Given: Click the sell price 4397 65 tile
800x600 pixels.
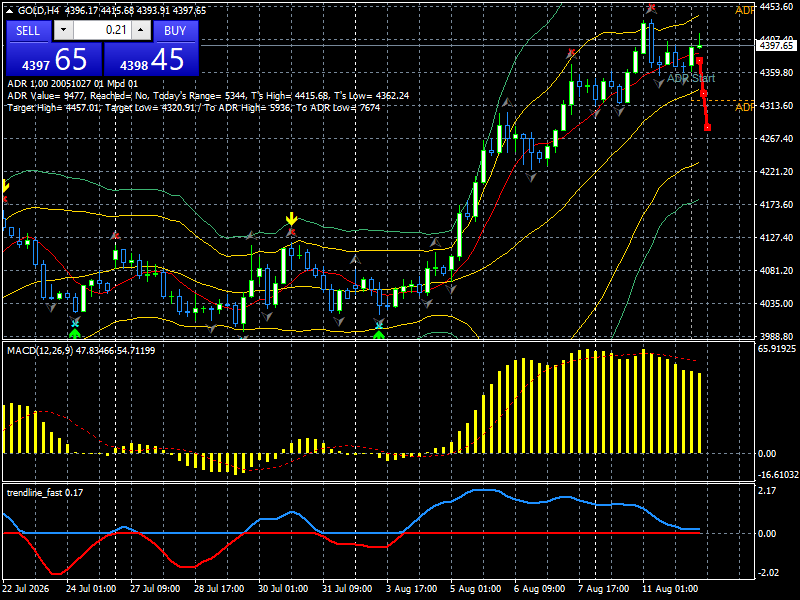Looking at the screenshot, I should tap(54, 60).
